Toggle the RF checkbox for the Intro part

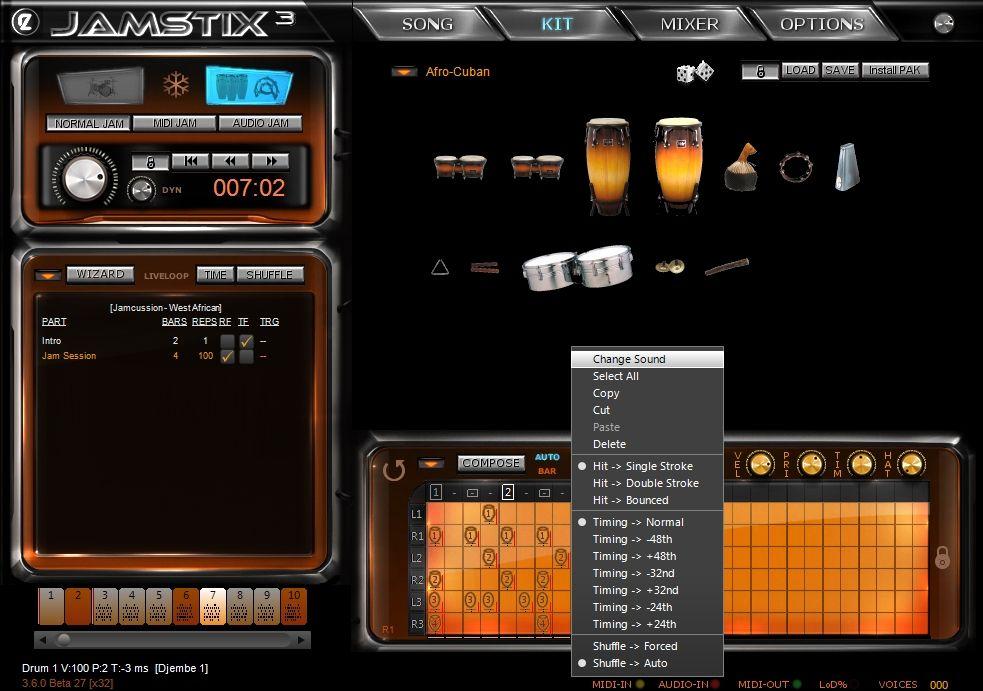227,341
